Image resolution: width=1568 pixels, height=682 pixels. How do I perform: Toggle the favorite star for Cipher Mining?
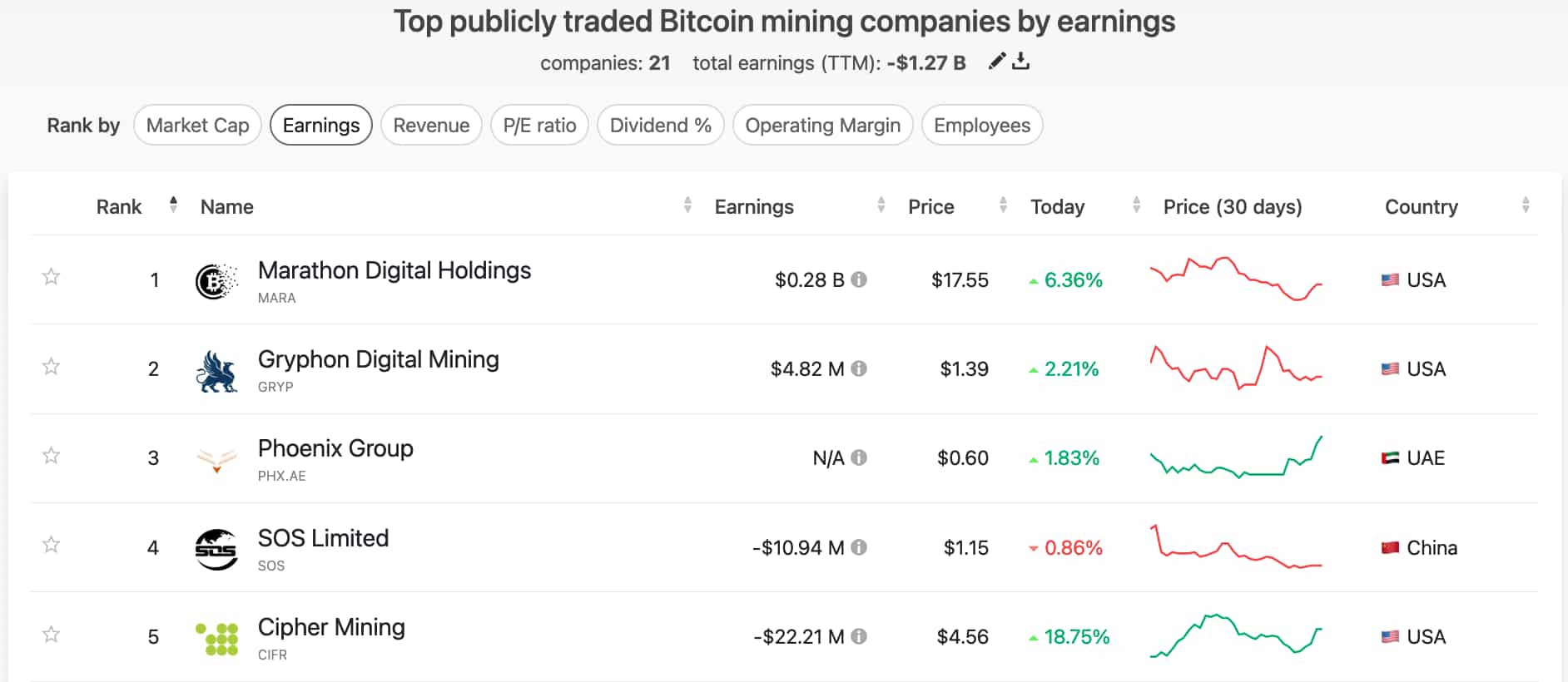(51, 633)
